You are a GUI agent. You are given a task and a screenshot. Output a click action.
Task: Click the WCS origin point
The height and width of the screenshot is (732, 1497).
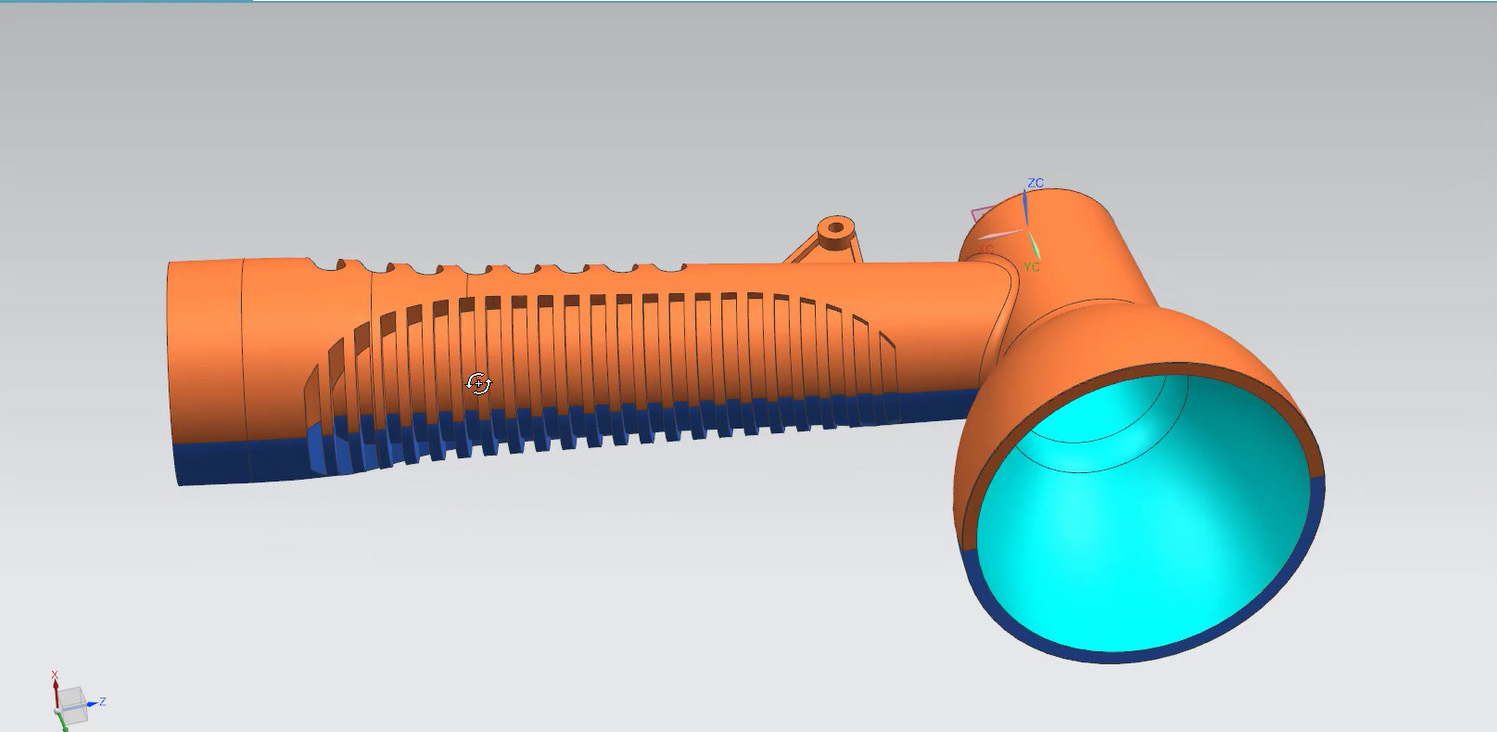click(x=1027, y=227)
